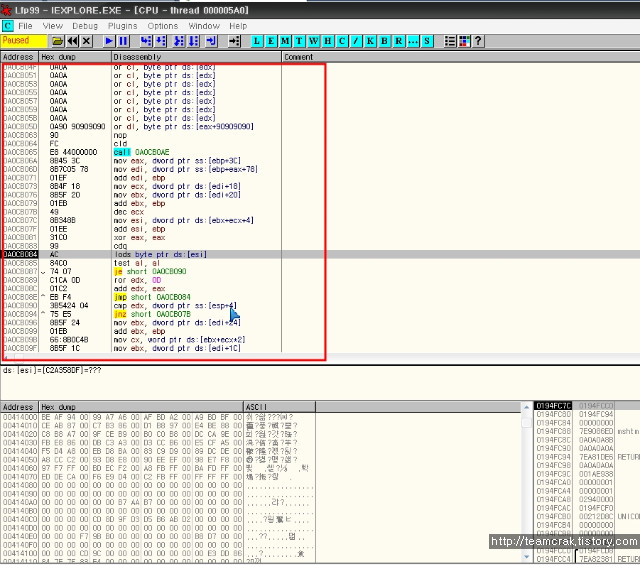Click the Step into toolbar icon

click(x=146, y=41)
